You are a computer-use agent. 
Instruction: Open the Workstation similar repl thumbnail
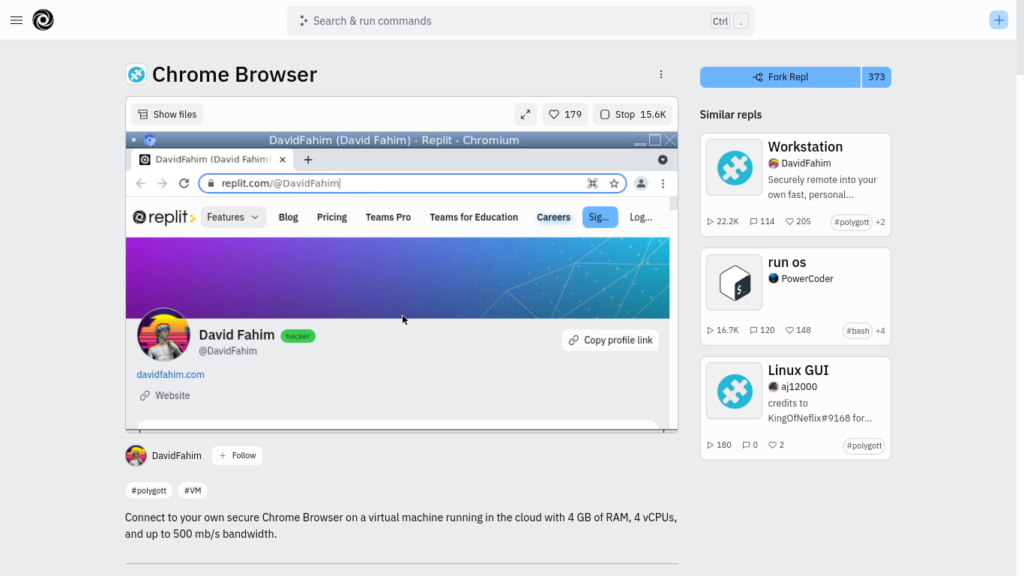tap(734, 167)
